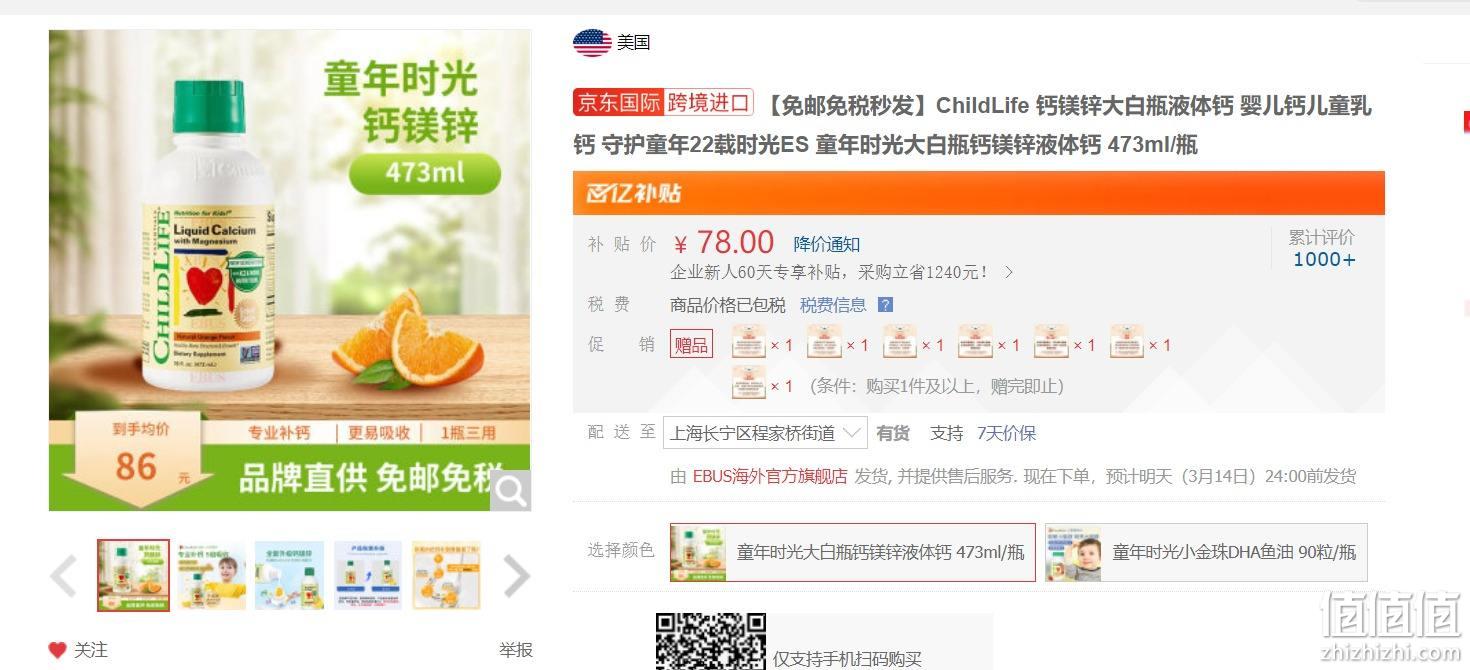Click the 降价通知 price alert link

pos(827,244)
